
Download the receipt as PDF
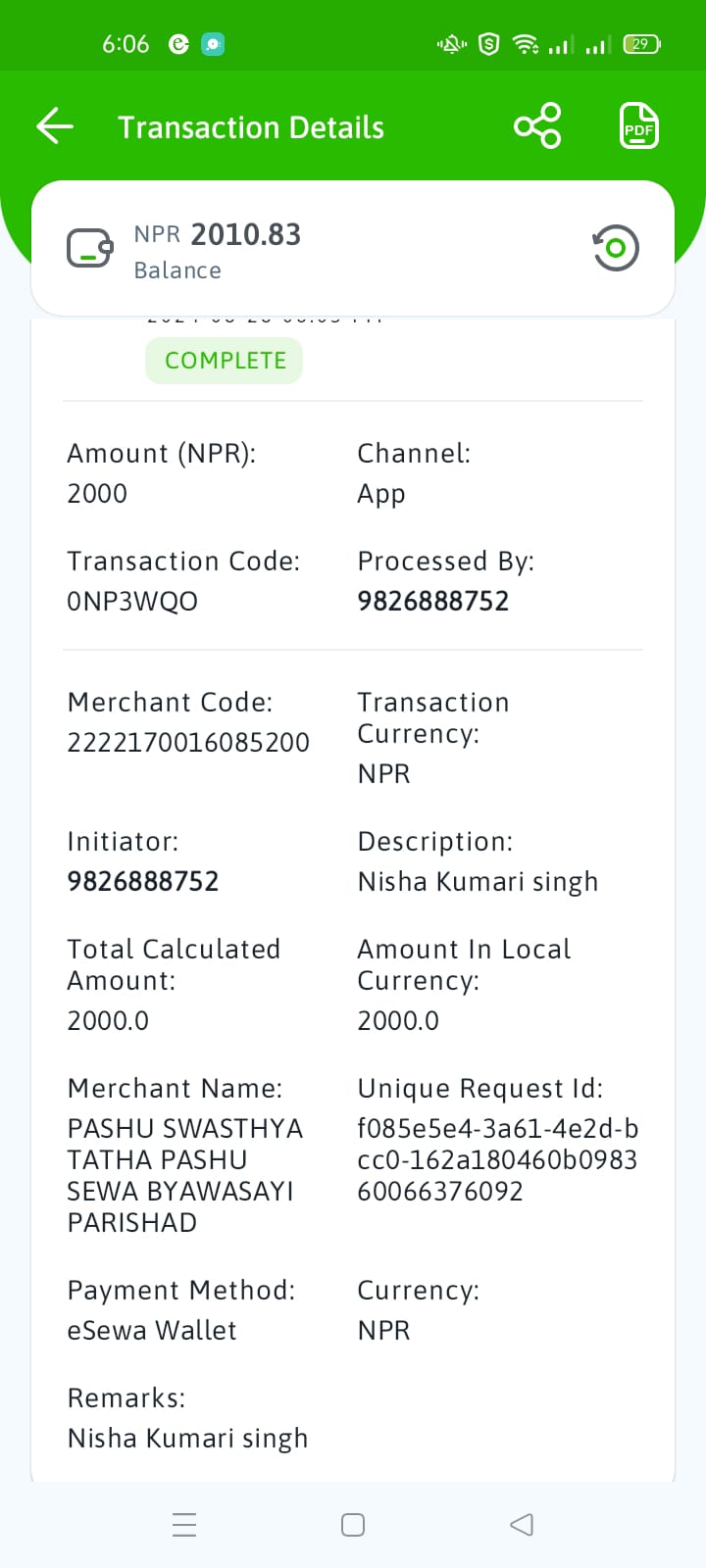click(639, 126)
